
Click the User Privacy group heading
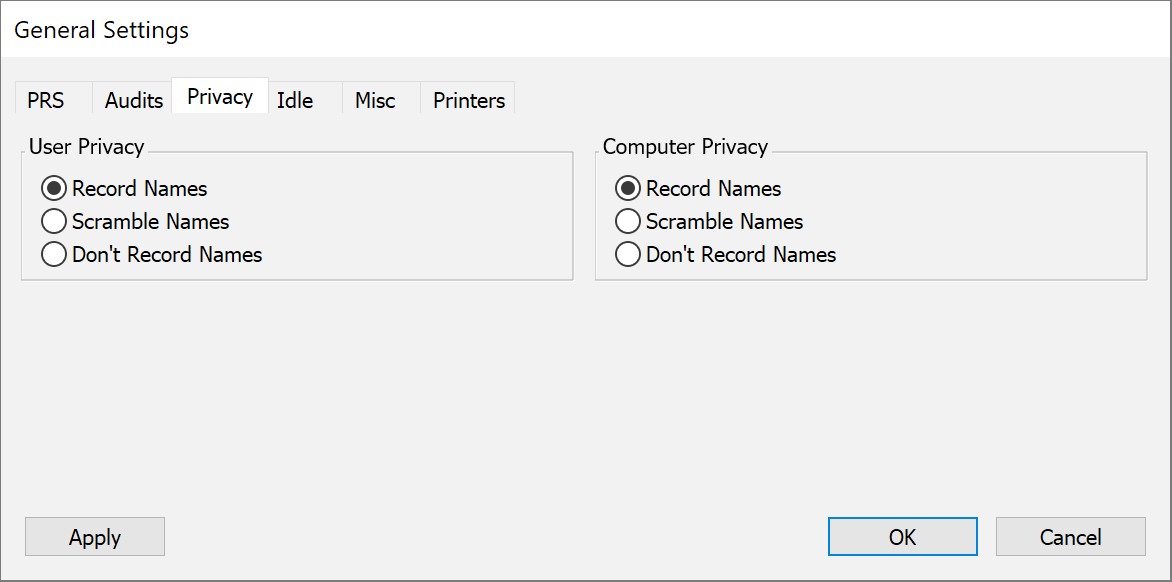(87, 147)
